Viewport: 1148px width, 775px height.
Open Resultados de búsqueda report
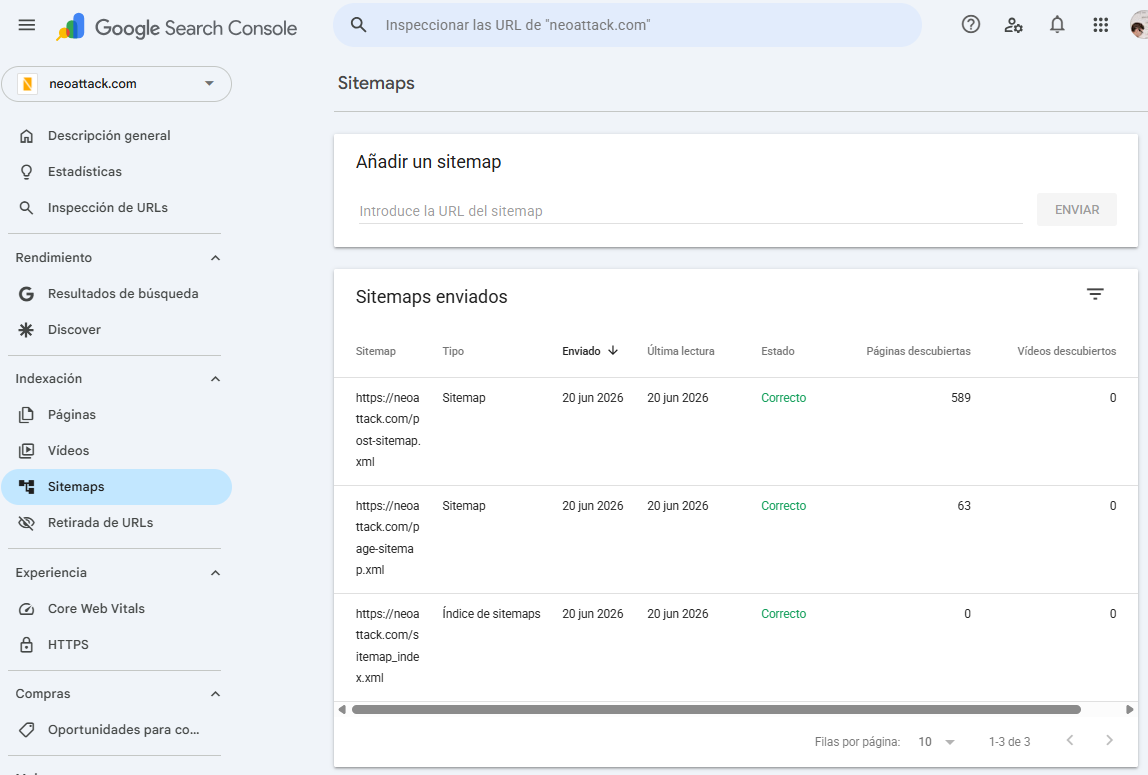pyautogui.click(x=116, y=293)
